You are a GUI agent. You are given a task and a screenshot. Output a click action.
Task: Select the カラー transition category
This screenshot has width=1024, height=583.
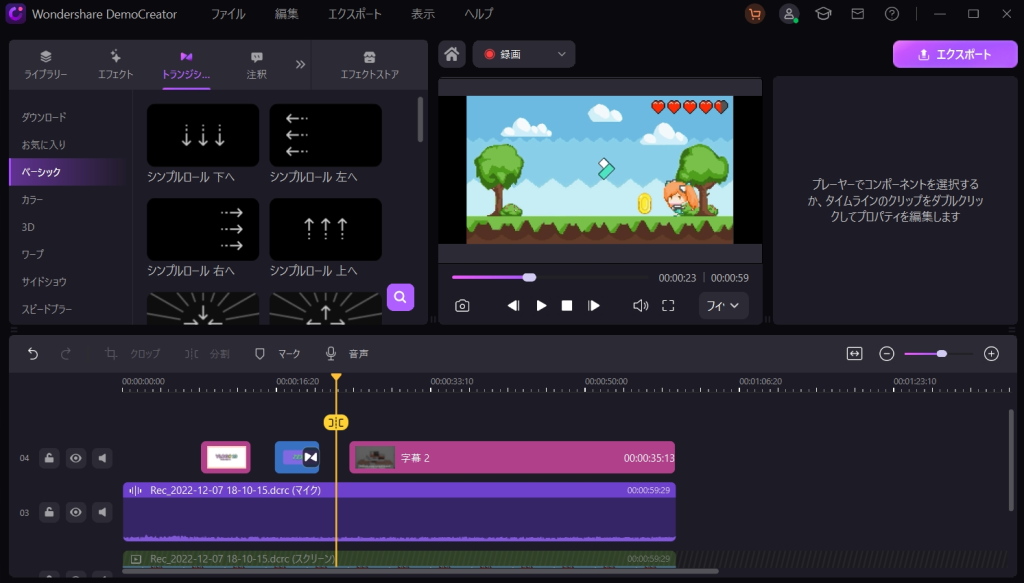click(33, 200)
